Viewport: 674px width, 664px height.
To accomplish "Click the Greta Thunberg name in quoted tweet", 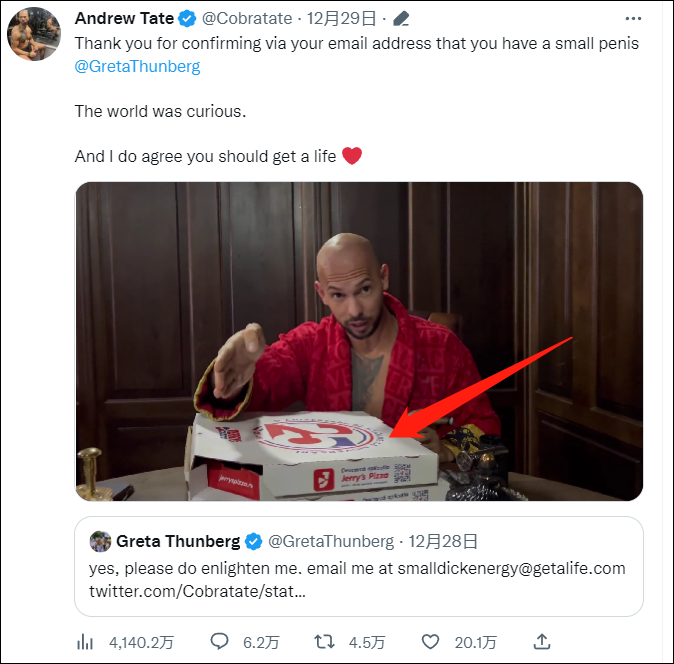I will [178, 542].
